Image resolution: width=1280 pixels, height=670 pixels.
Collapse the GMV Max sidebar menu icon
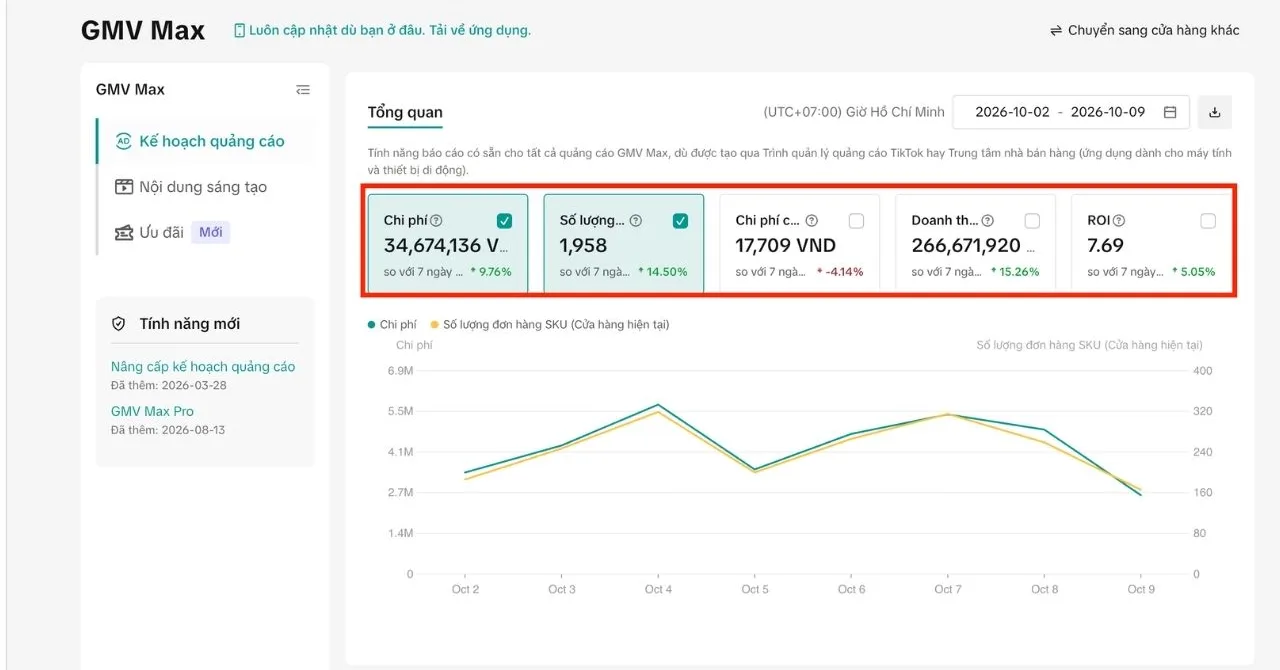pos(303,90)
